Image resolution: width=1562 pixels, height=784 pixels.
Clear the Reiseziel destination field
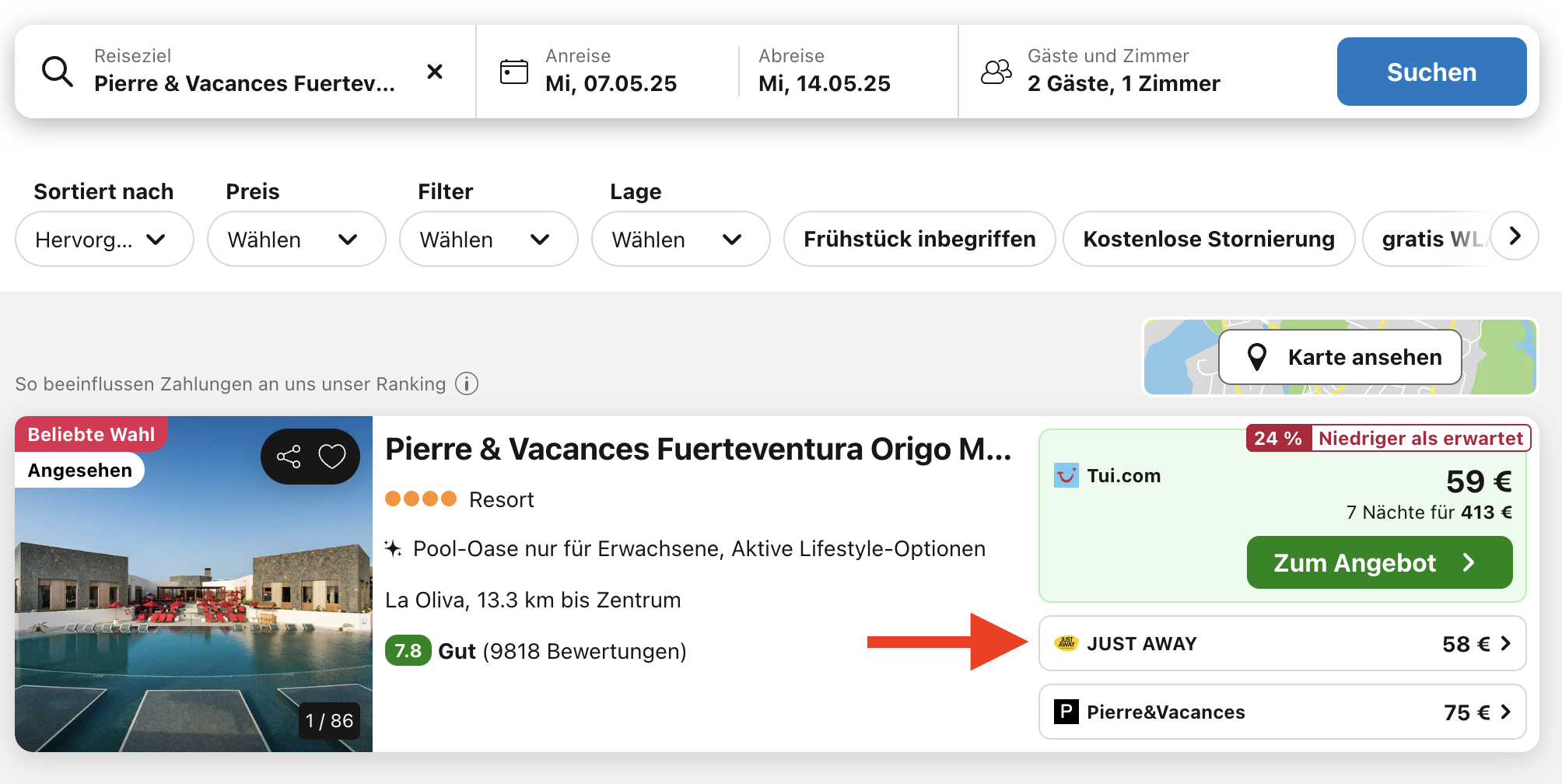435,72
